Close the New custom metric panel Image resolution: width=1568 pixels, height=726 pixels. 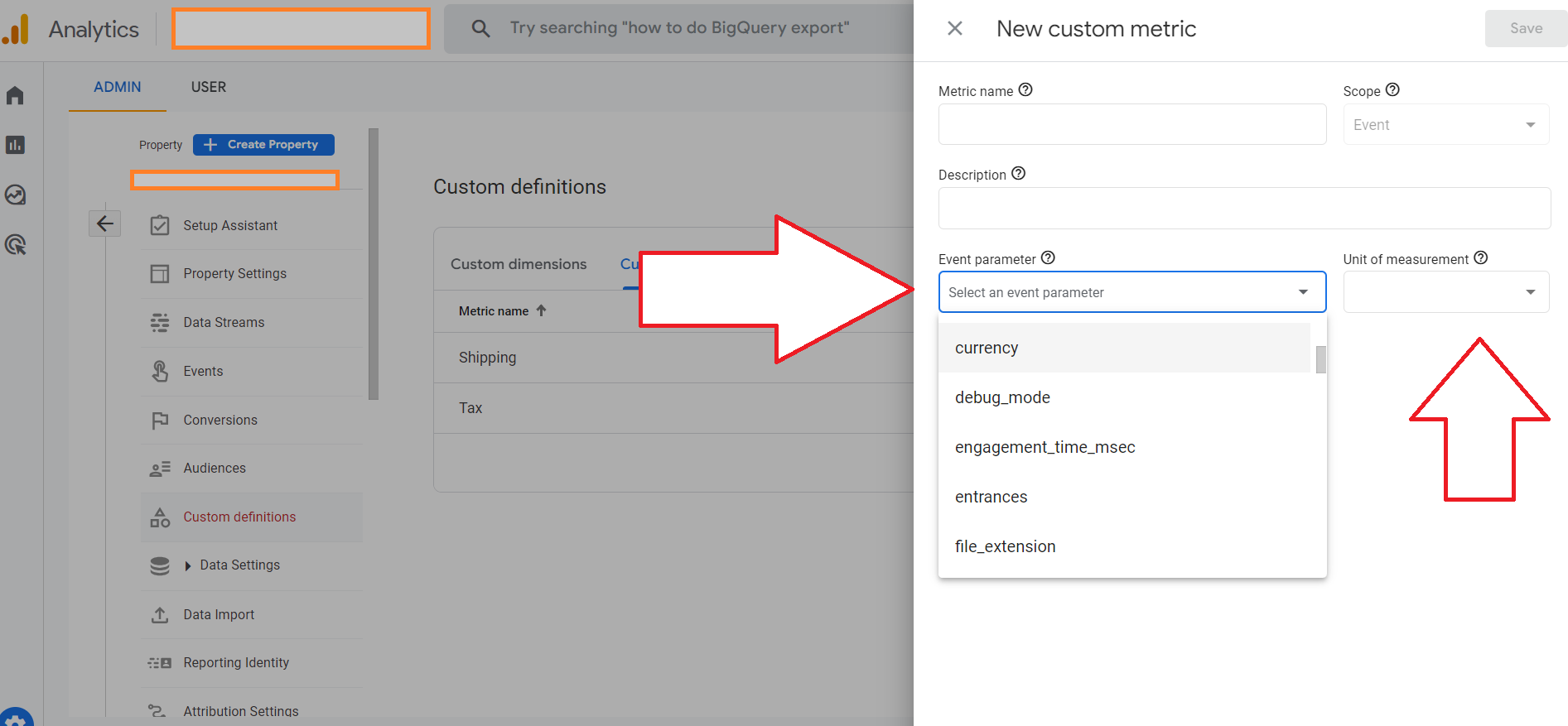[955, 28]
